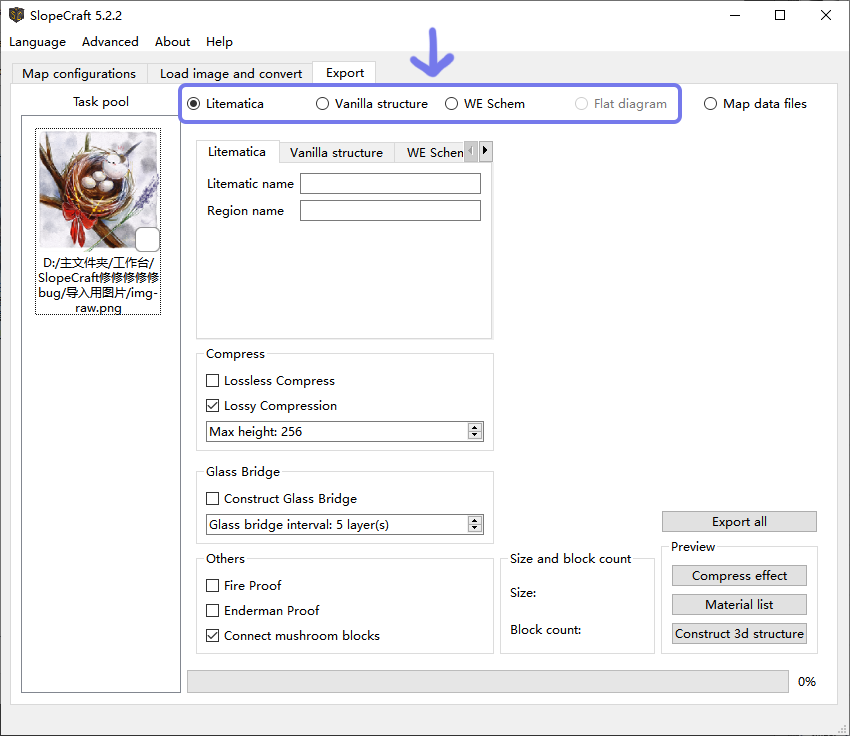The width and height of the screenshot is (850, 736).
Task: Check the Fire Proof option
Action: [x=212, y=586]
